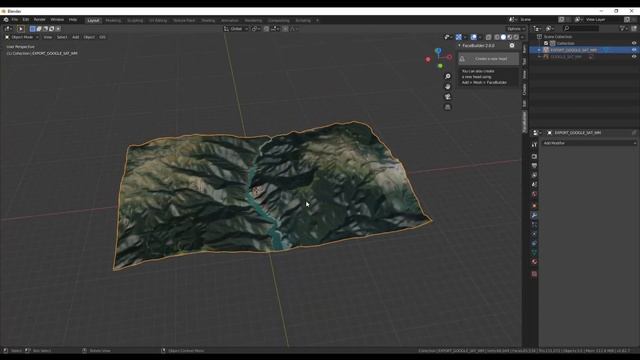The height and width of the screenshot is (360, 640).
Task: Toggle the camera view navigation icon
Action: 448,97
